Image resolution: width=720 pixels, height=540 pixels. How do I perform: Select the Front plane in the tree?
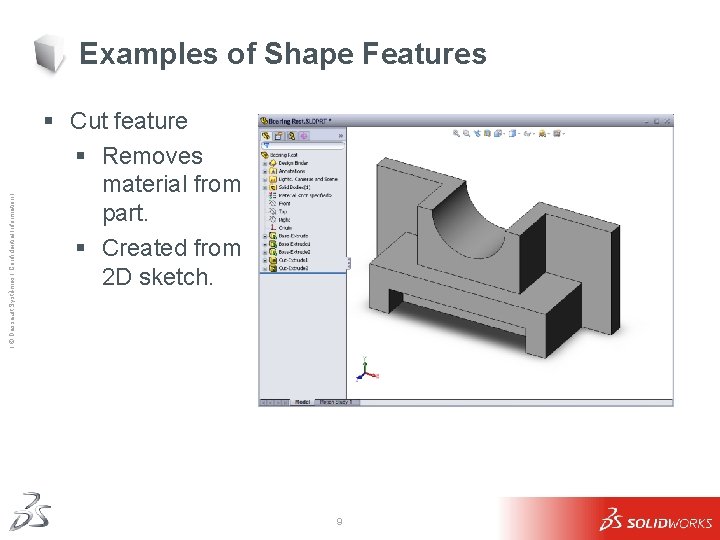tap(279, 203)
